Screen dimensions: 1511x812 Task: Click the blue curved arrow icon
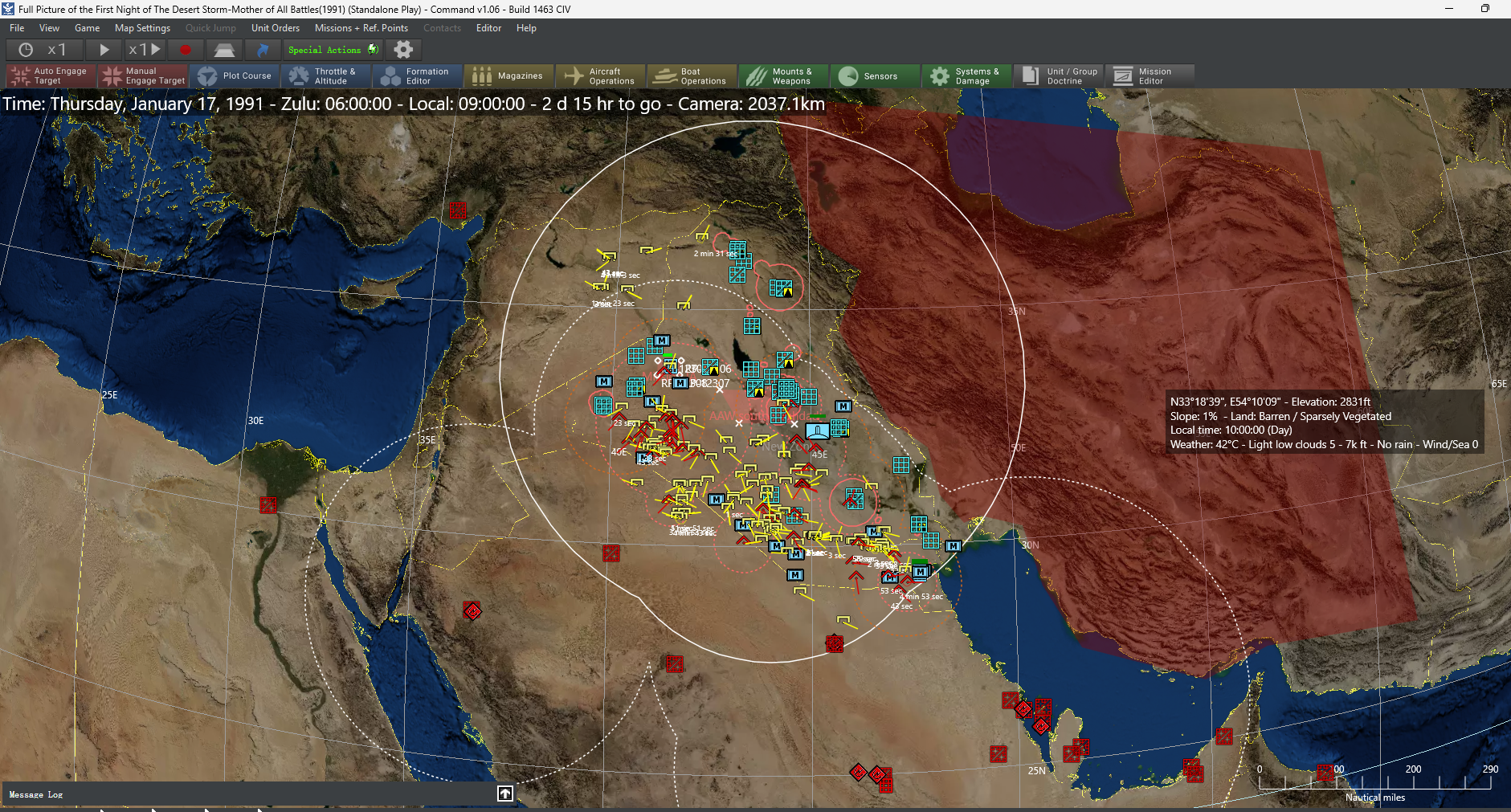263,50
